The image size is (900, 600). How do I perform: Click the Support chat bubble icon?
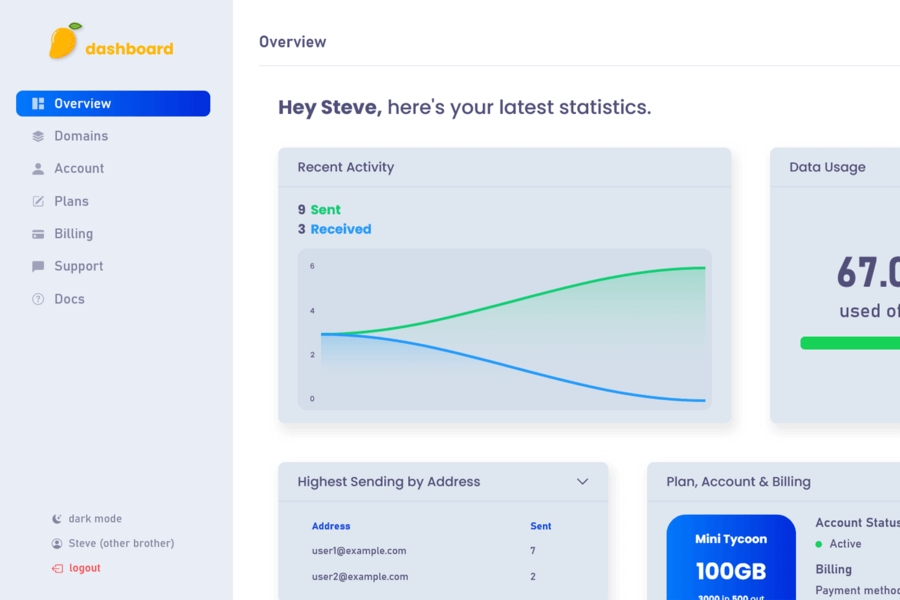(38, 267)
